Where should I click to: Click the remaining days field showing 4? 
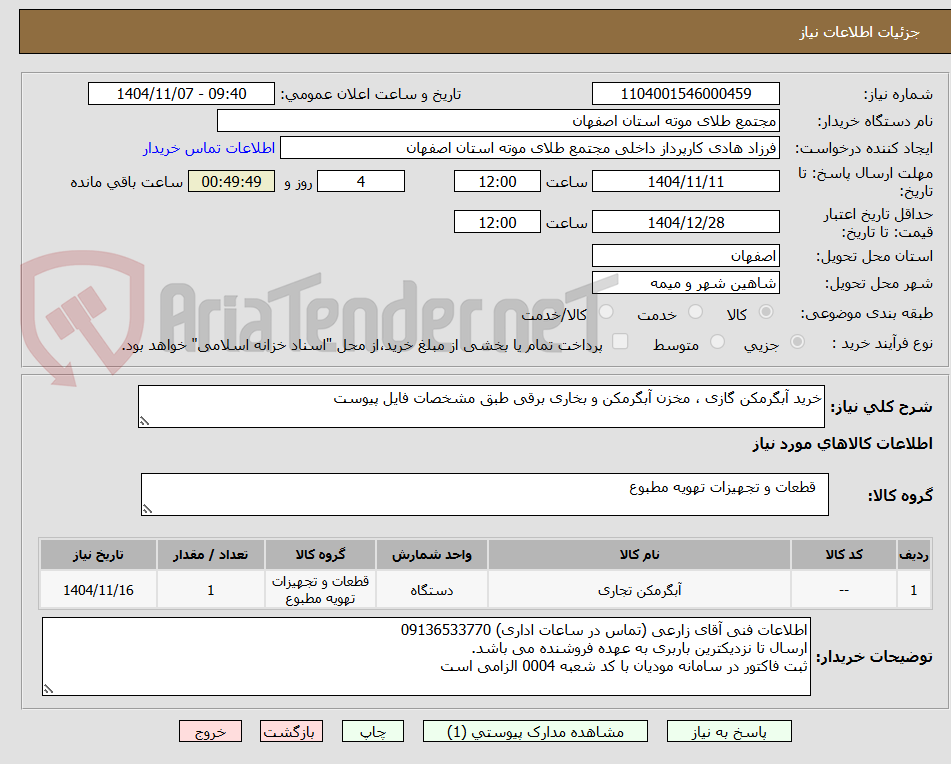361,181
